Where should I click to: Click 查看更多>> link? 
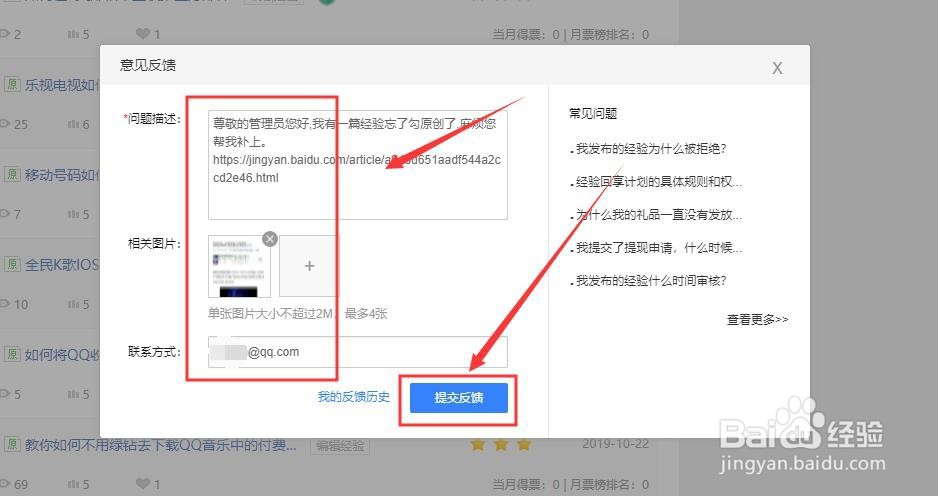click(x=757, y=319)
